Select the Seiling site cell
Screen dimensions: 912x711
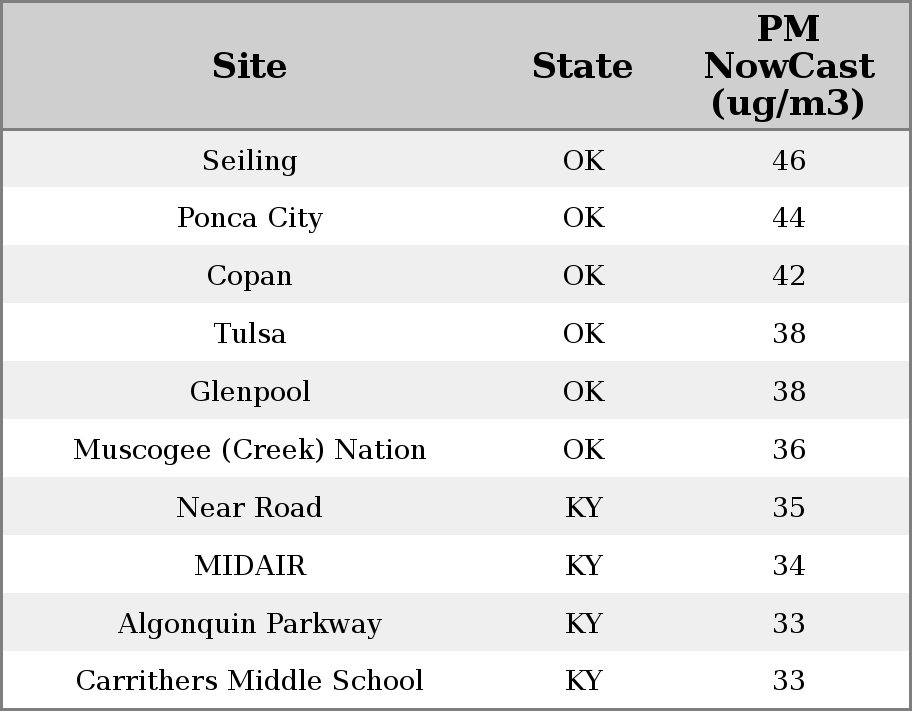[x=249, y=161]
